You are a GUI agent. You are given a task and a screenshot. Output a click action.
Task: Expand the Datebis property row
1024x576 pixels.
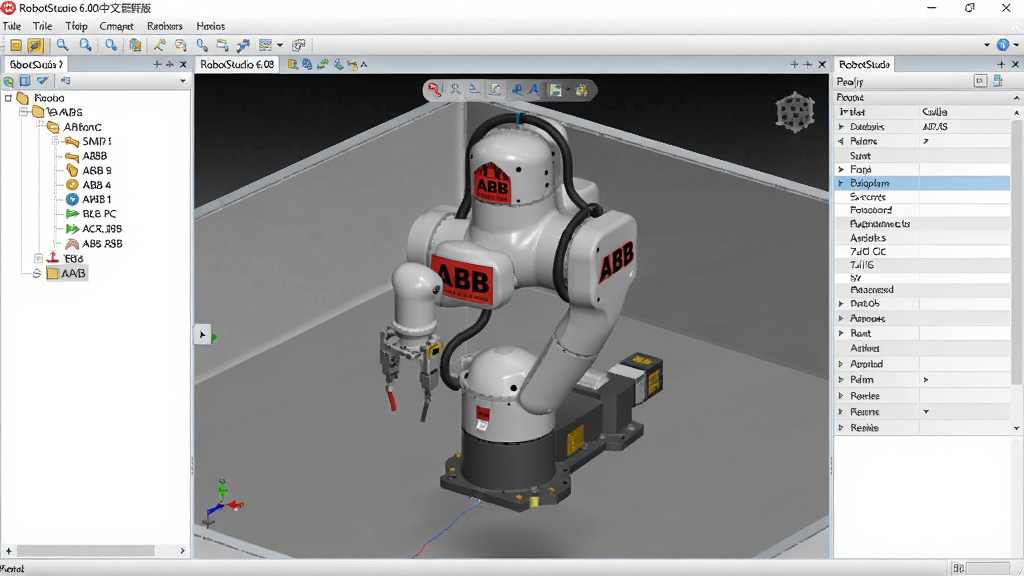841,127
